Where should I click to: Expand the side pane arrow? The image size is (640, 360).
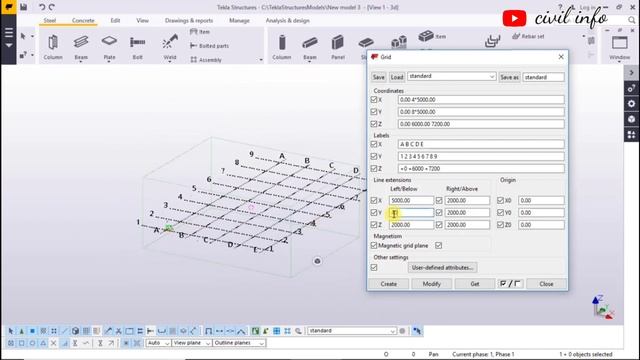(631, 73)
